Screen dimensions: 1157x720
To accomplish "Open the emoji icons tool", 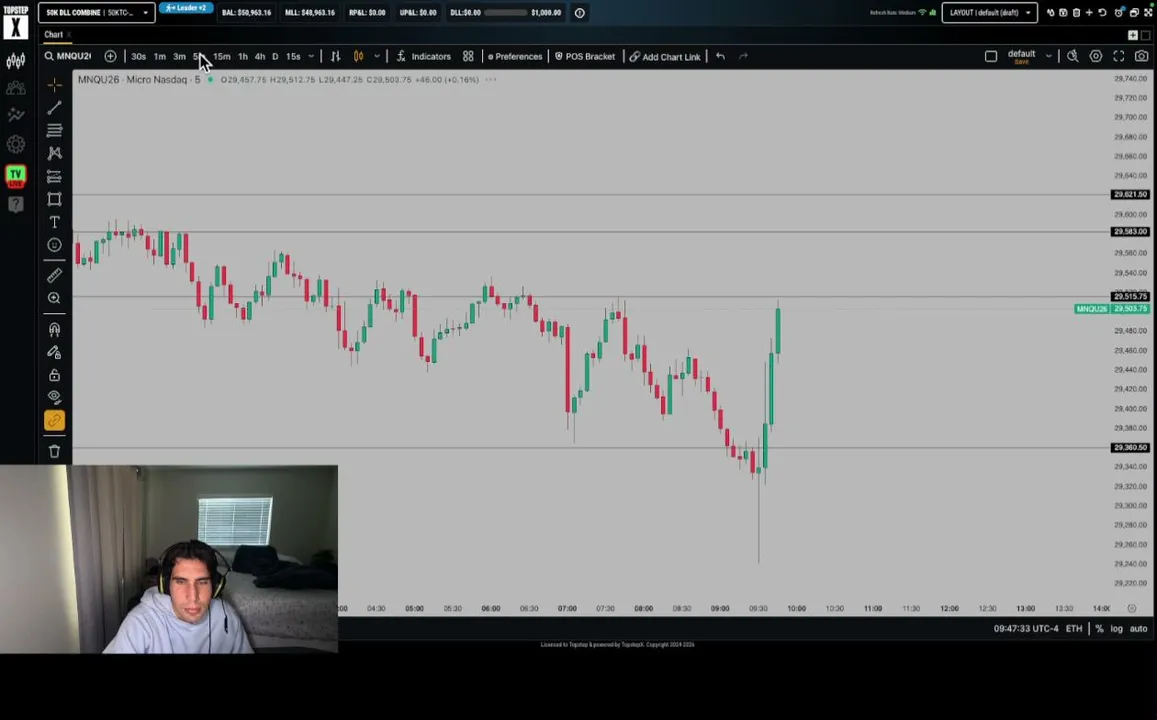I will click(55, 245).
